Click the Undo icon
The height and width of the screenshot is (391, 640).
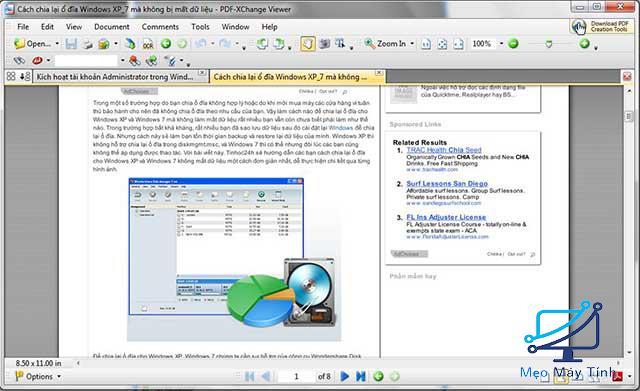[x=200, y=43]
